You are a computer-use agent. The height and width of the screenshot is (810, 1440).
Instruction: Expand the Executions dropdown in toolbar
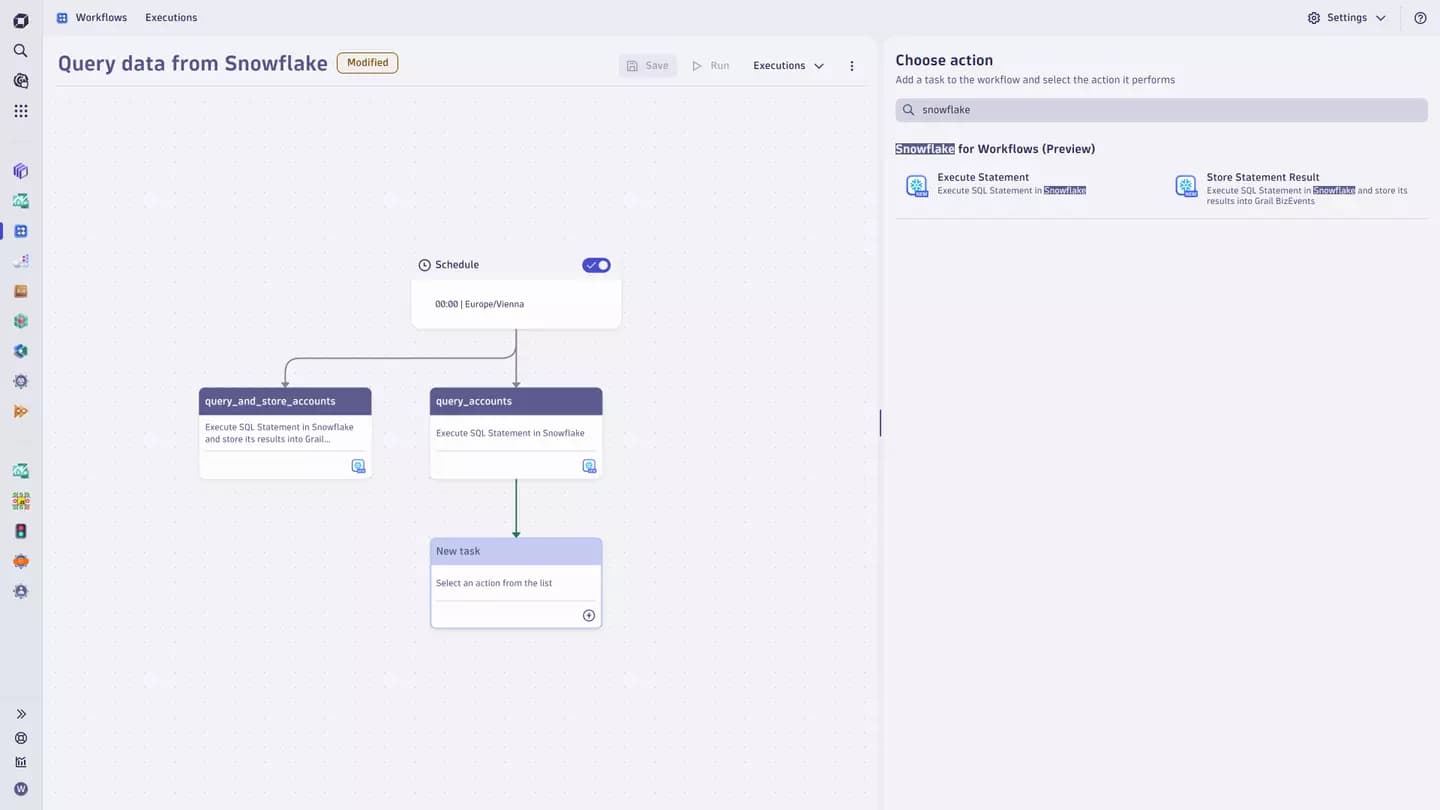788,66
